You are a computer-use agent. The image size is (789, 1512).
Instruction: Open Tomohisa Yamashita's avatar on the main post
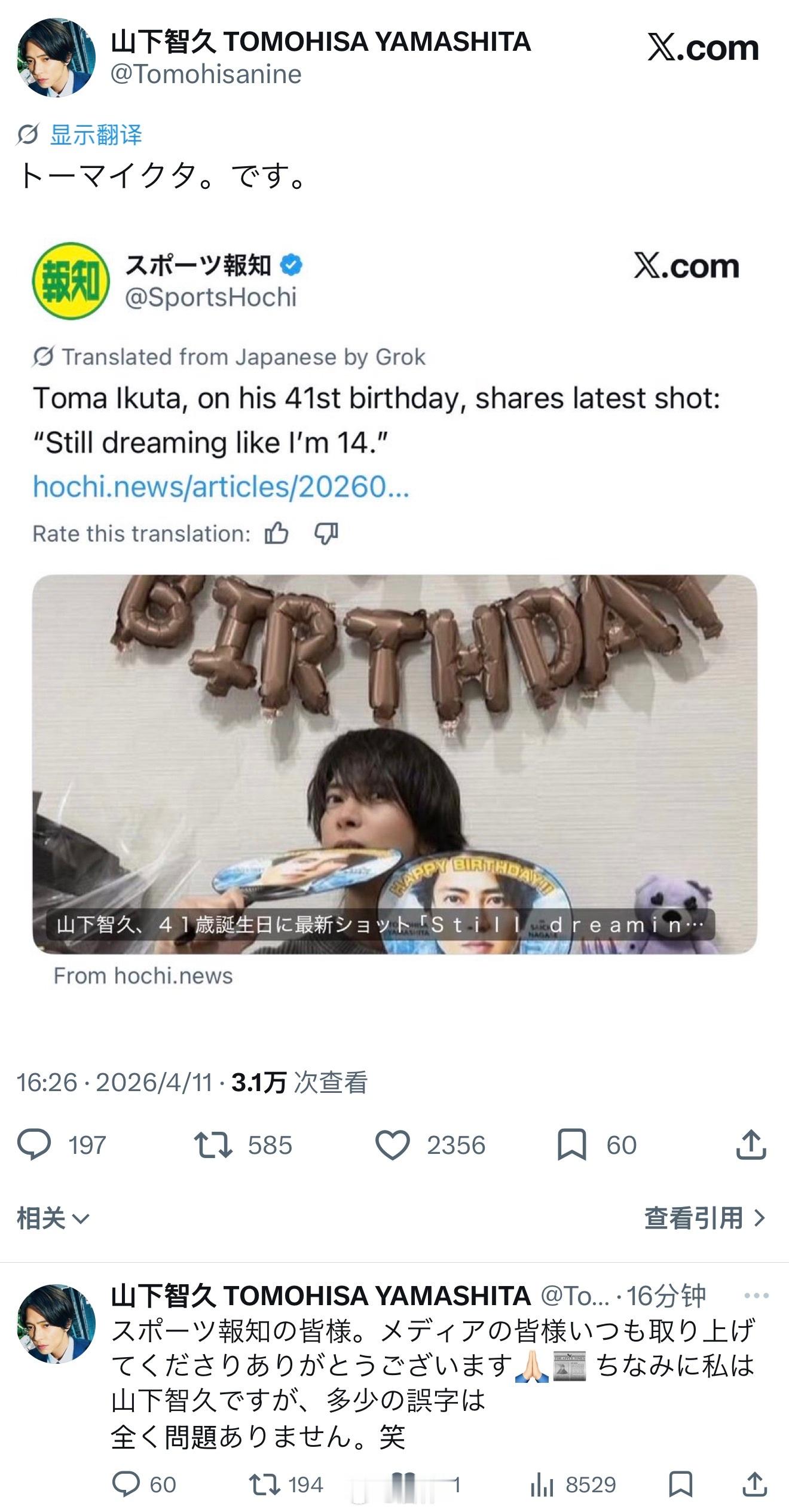click(x=56, y=57)
